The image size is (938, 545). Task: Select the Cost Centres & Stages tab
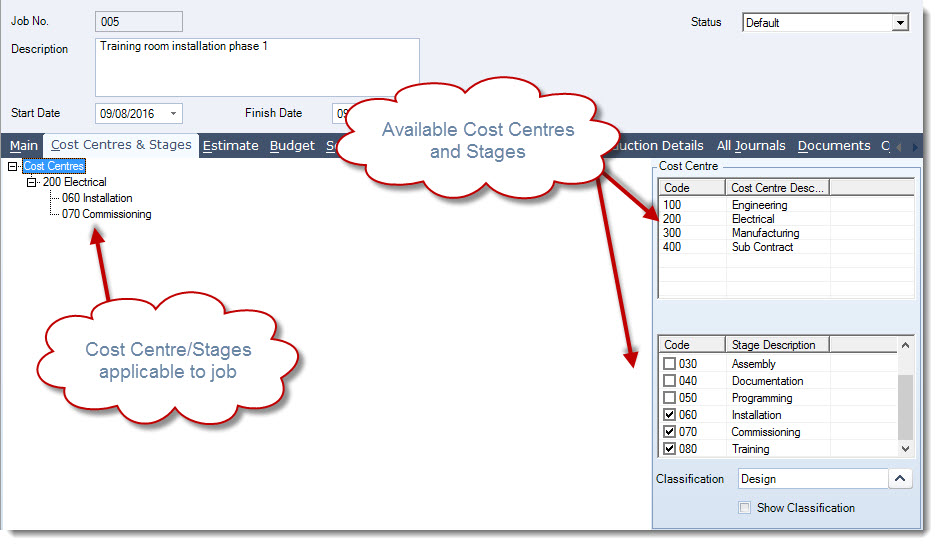[121, 145]
